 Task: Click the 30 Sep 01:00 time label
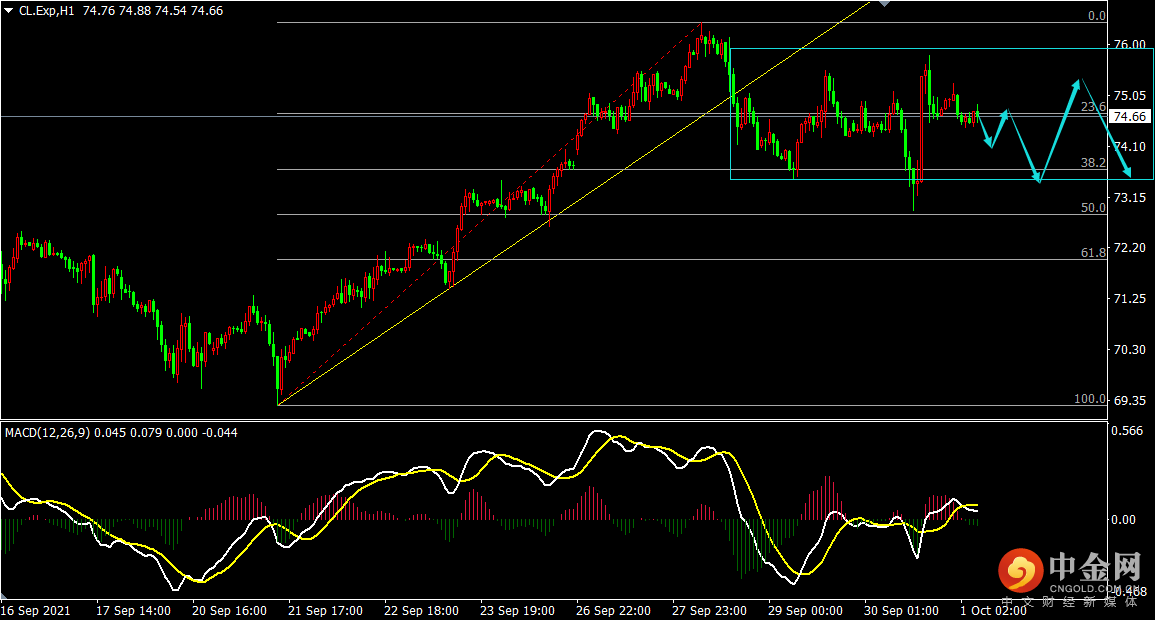pyautogui.click(x=902, y=611)
